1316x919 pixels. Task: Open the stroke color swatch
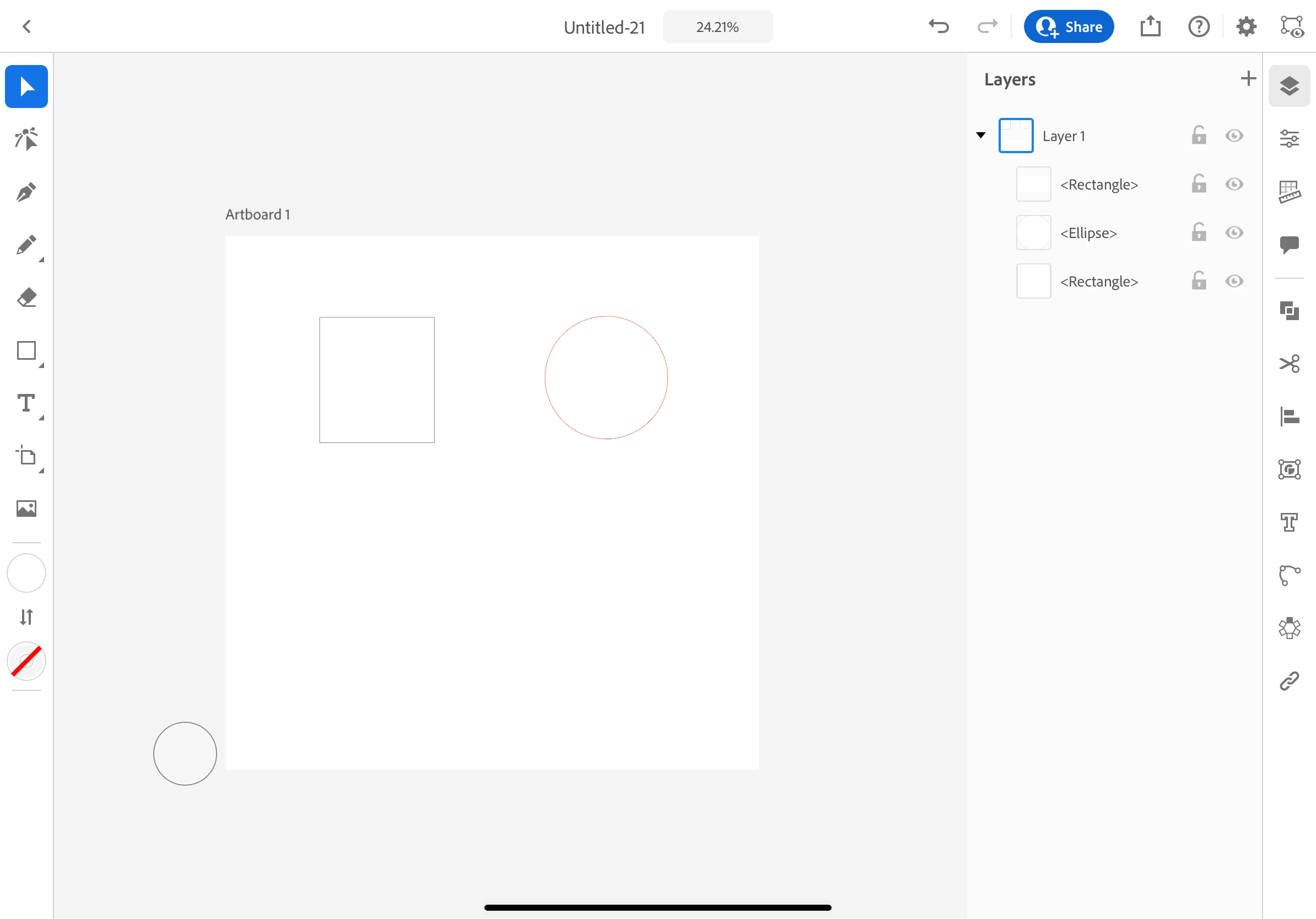[26, 661]
